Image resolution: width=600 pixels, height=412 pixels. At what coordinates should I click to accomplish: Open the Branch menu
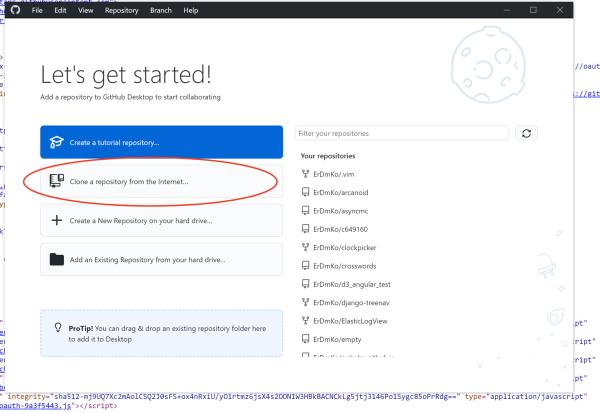coord(161,10)
